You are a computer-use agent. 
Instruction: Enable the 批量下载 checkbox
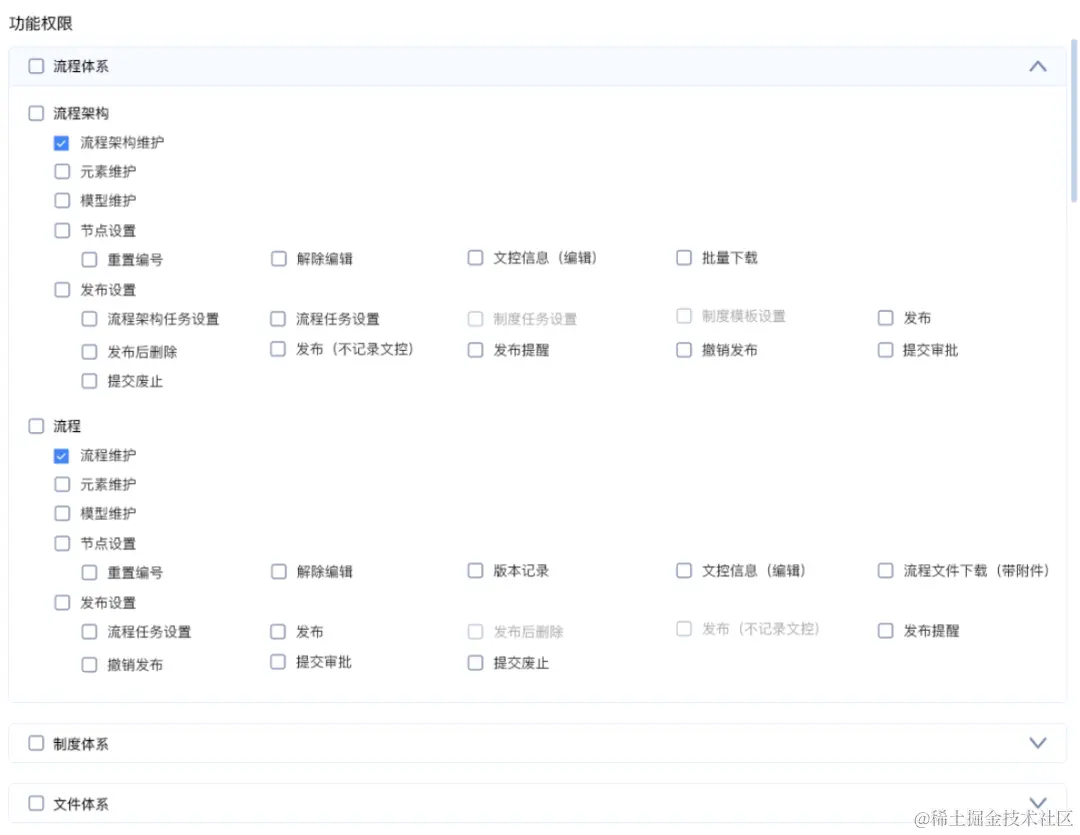tap(684, 258)
